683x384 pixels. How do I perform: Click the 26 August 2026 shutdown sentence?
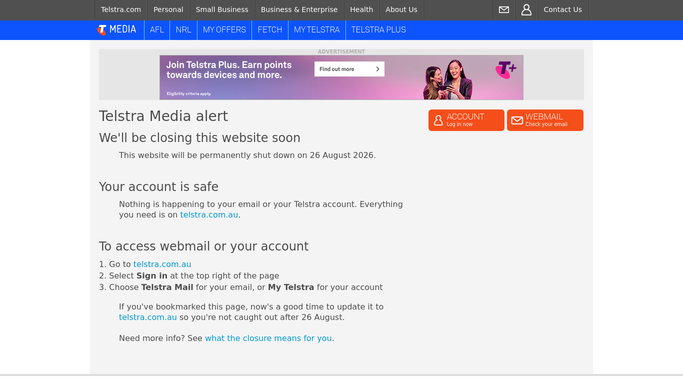click(247, 155)
